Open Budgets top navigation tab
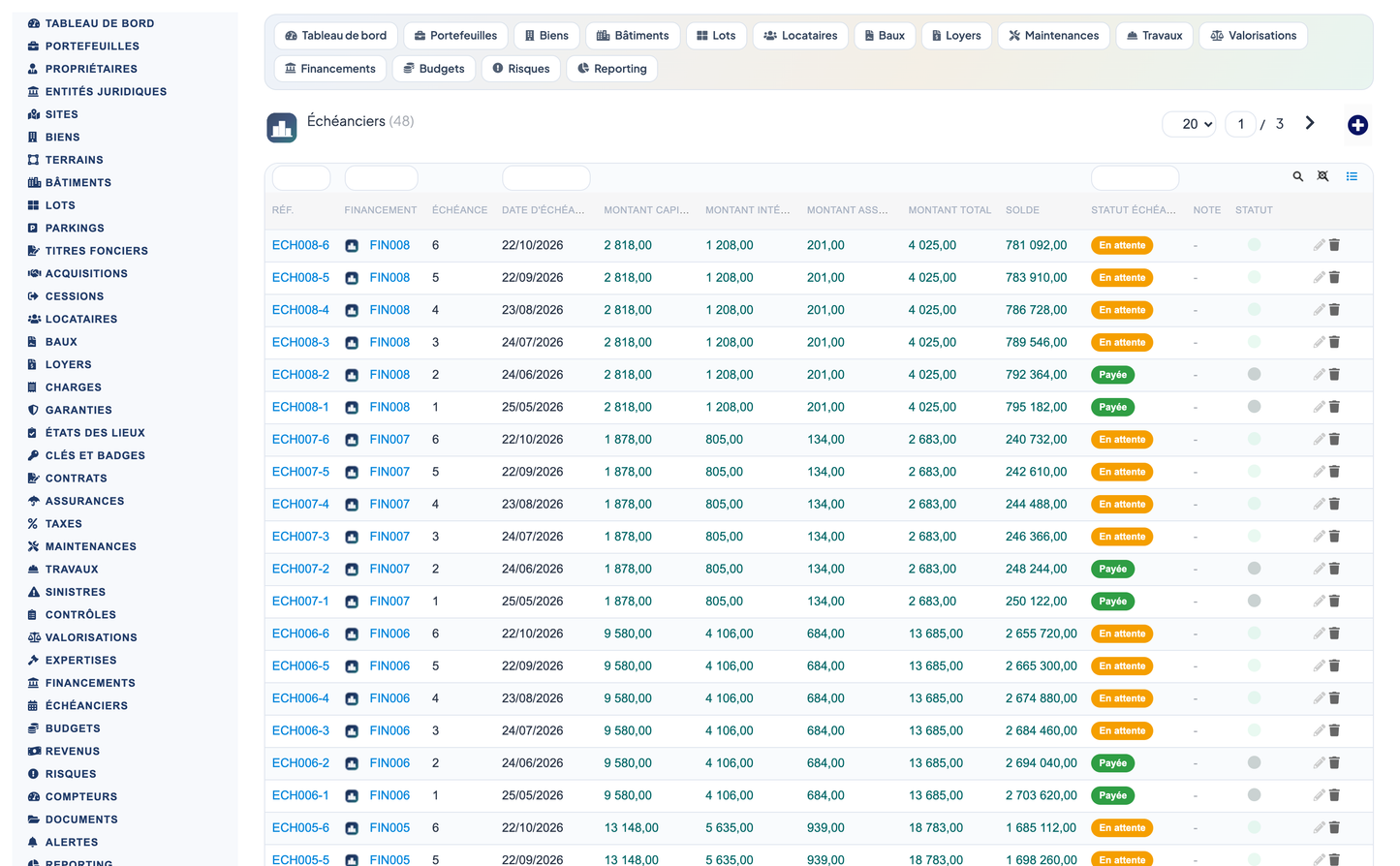 pos(433,69)
